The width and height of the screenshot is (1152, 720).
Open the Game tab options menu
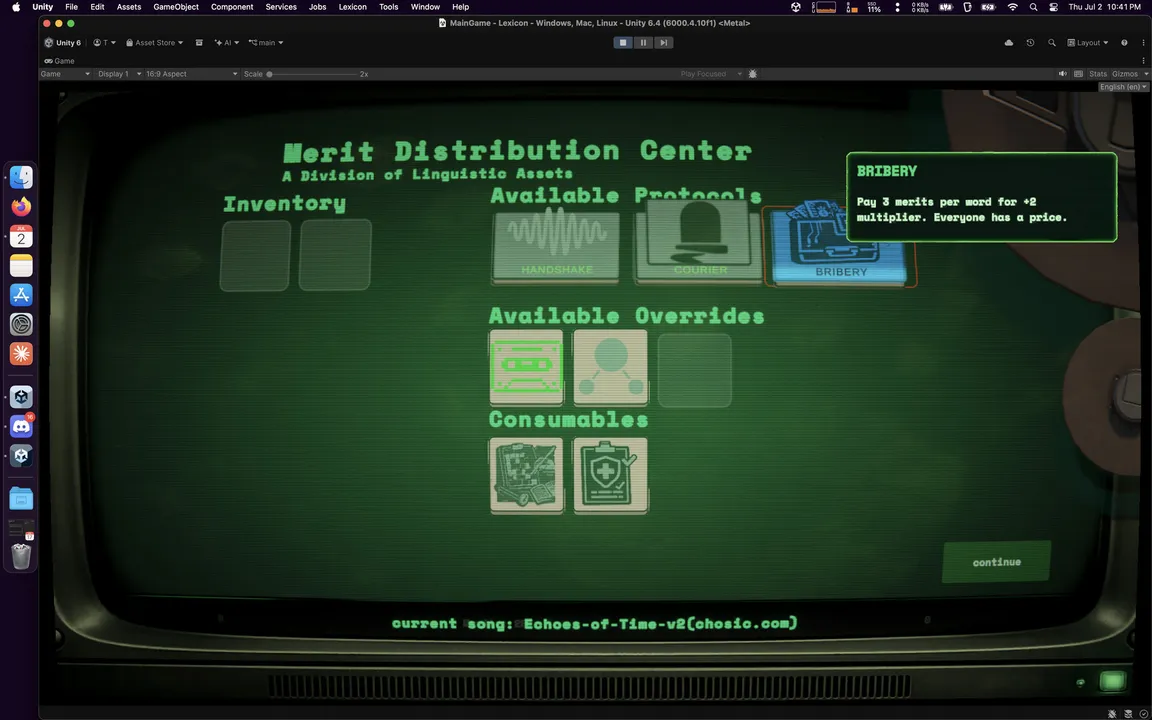[1143, 61]
